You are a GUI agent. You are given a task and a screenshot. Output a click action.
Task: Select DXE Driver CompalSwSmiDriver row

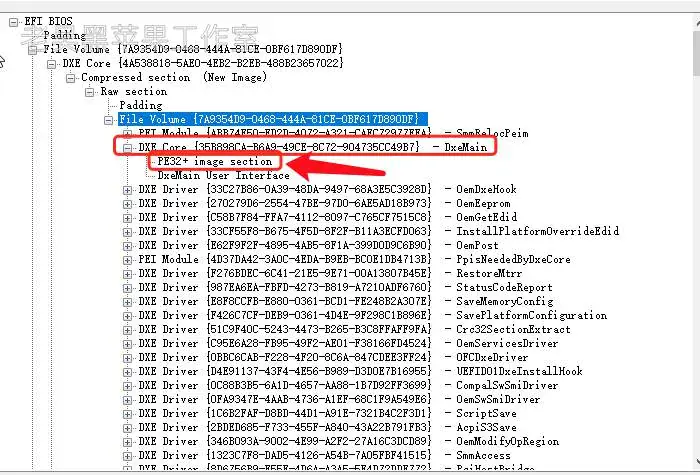[x=348, y=385]
